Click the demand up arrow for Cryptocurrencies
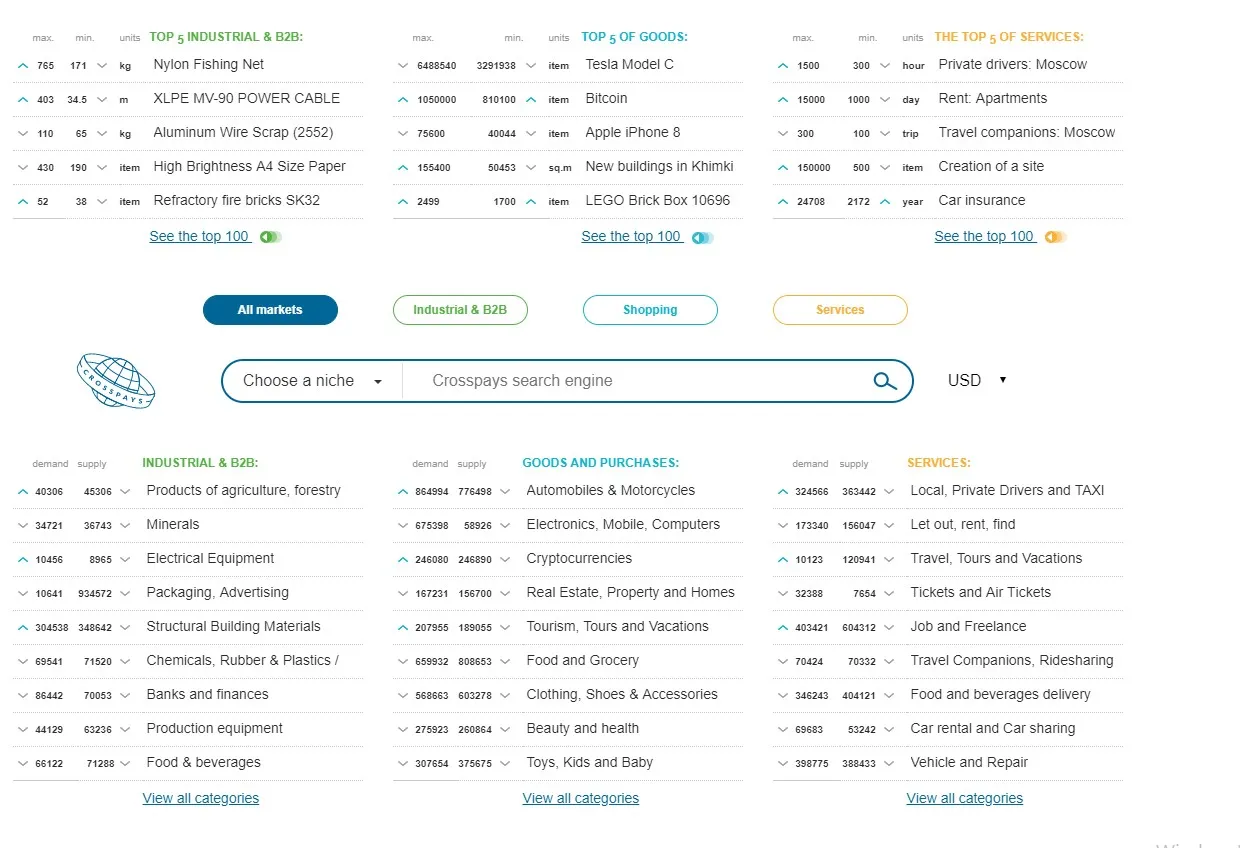The height and width of the screenshot is (848, 1243). [403, 560]
